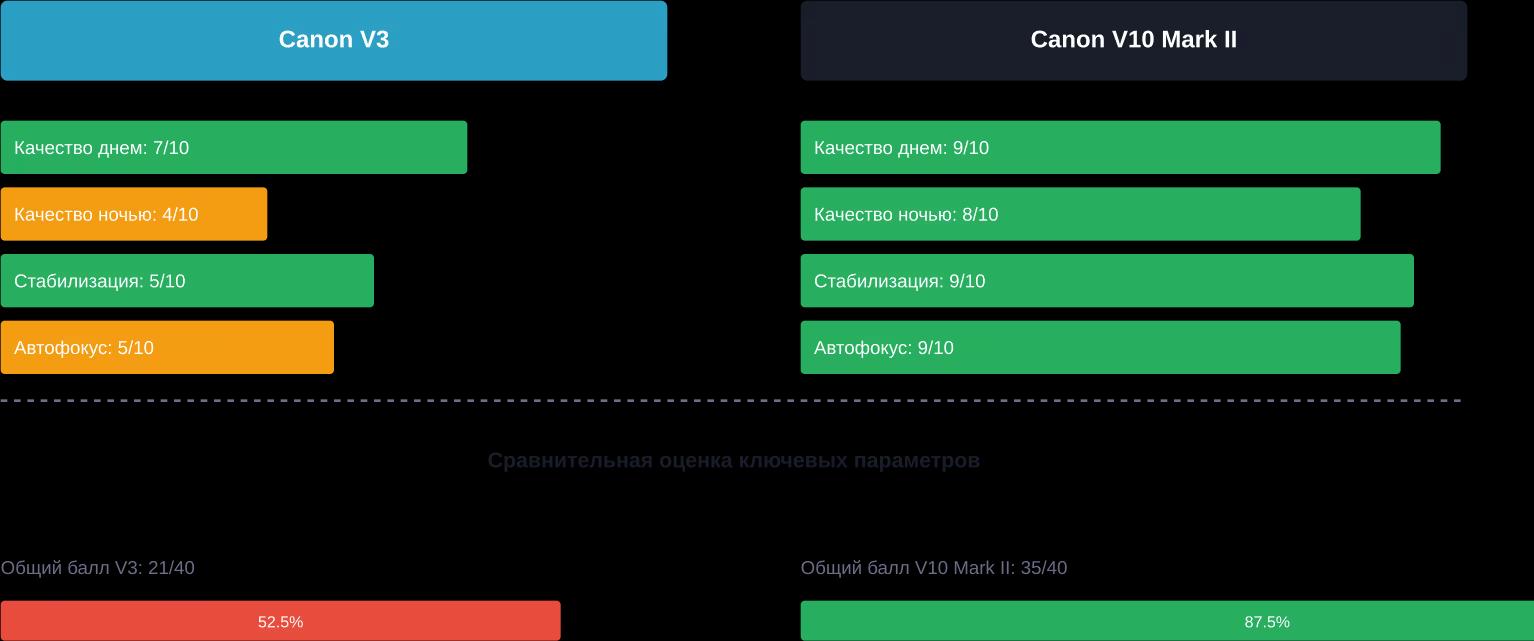Click the 'Общий балл V3: 21/40' label

97,568
